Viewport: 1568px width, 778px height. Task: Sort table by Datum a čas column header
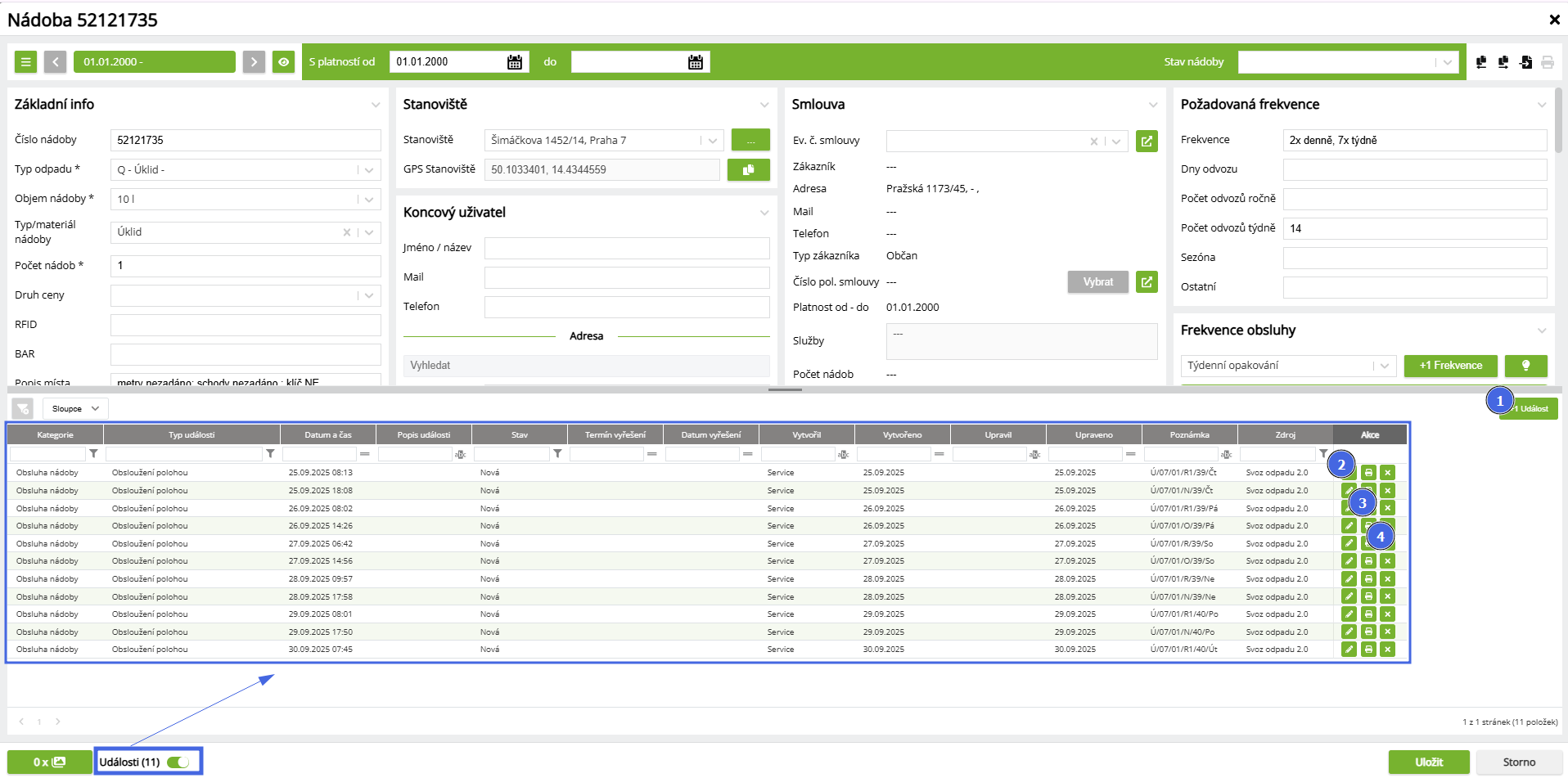327,435
